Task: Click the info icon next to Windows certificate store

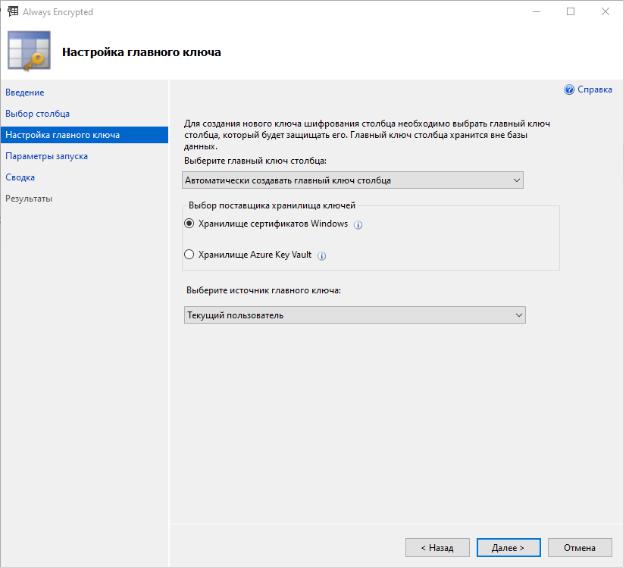Action: [x=358, y=225]
